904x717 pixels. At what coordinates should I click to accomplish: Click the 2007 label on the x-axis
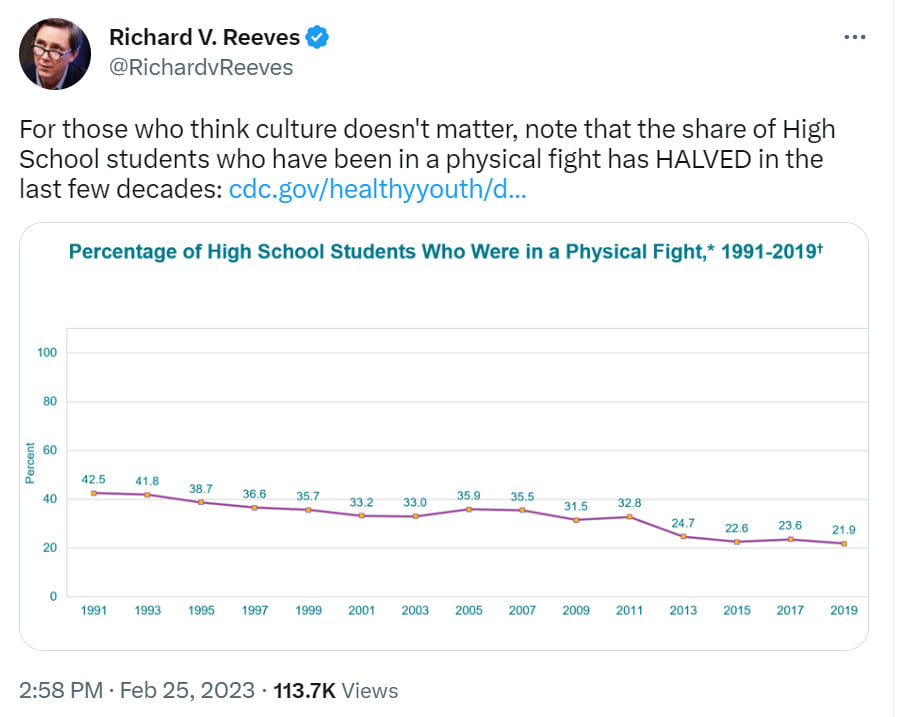coord(522,610)
